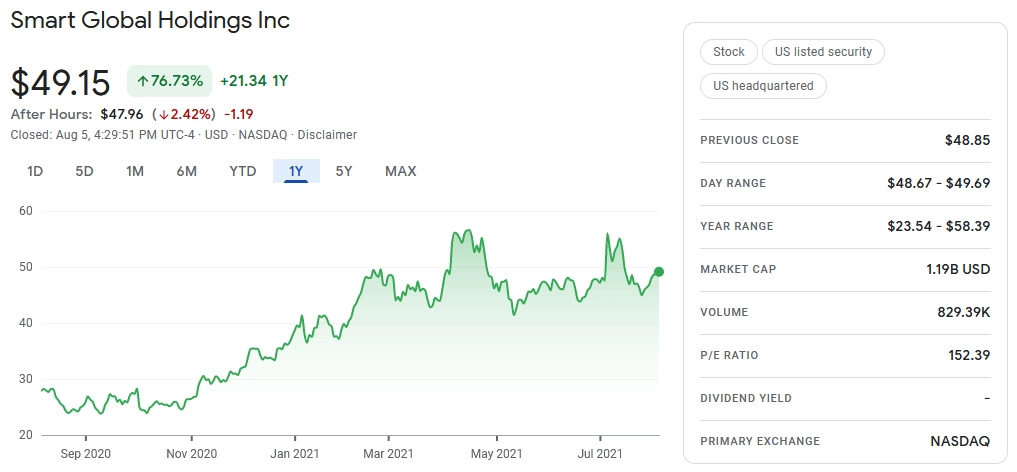Switch chart to 5Y range
This screenshot has width=1017, height=472.
(x=344, y=171)
